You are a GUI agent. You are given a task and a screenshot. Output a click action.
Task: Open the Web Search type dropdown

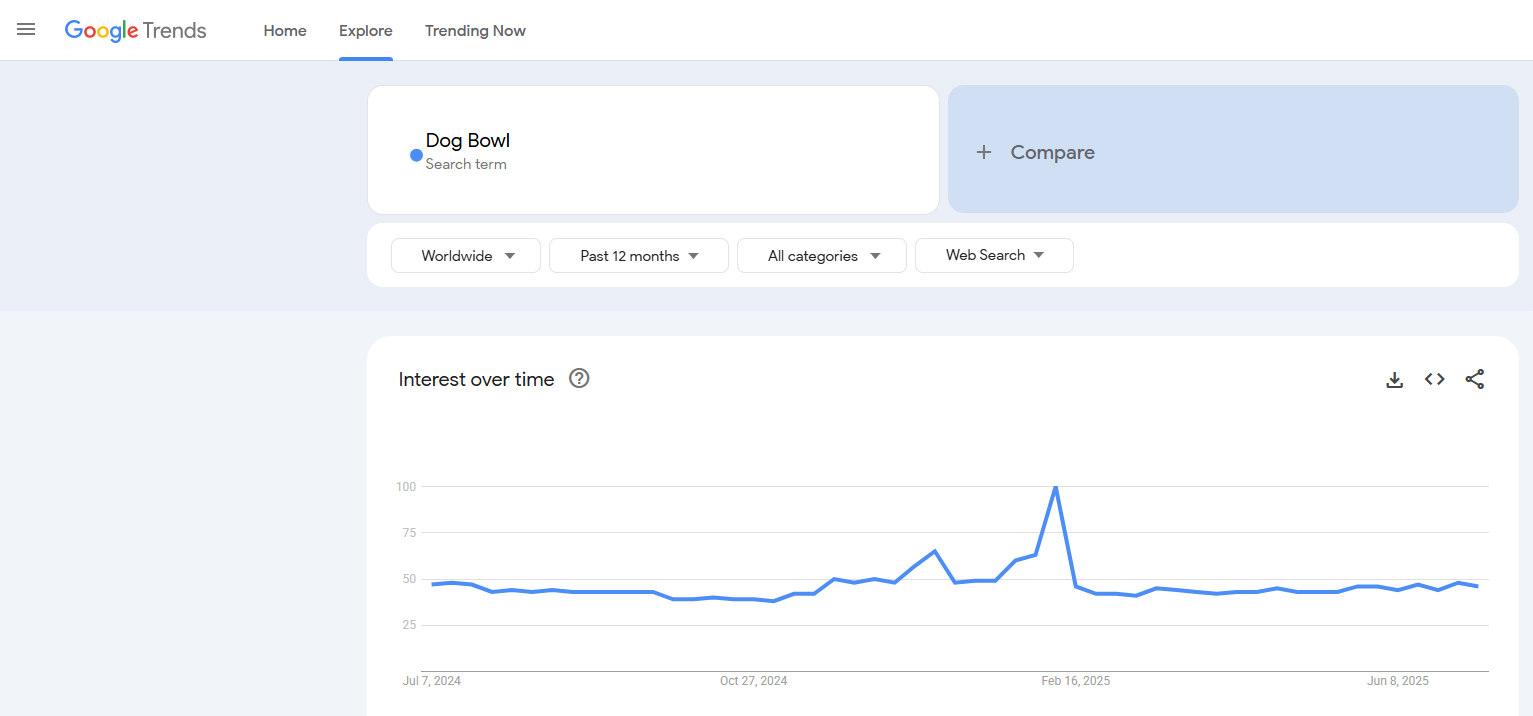994,255
